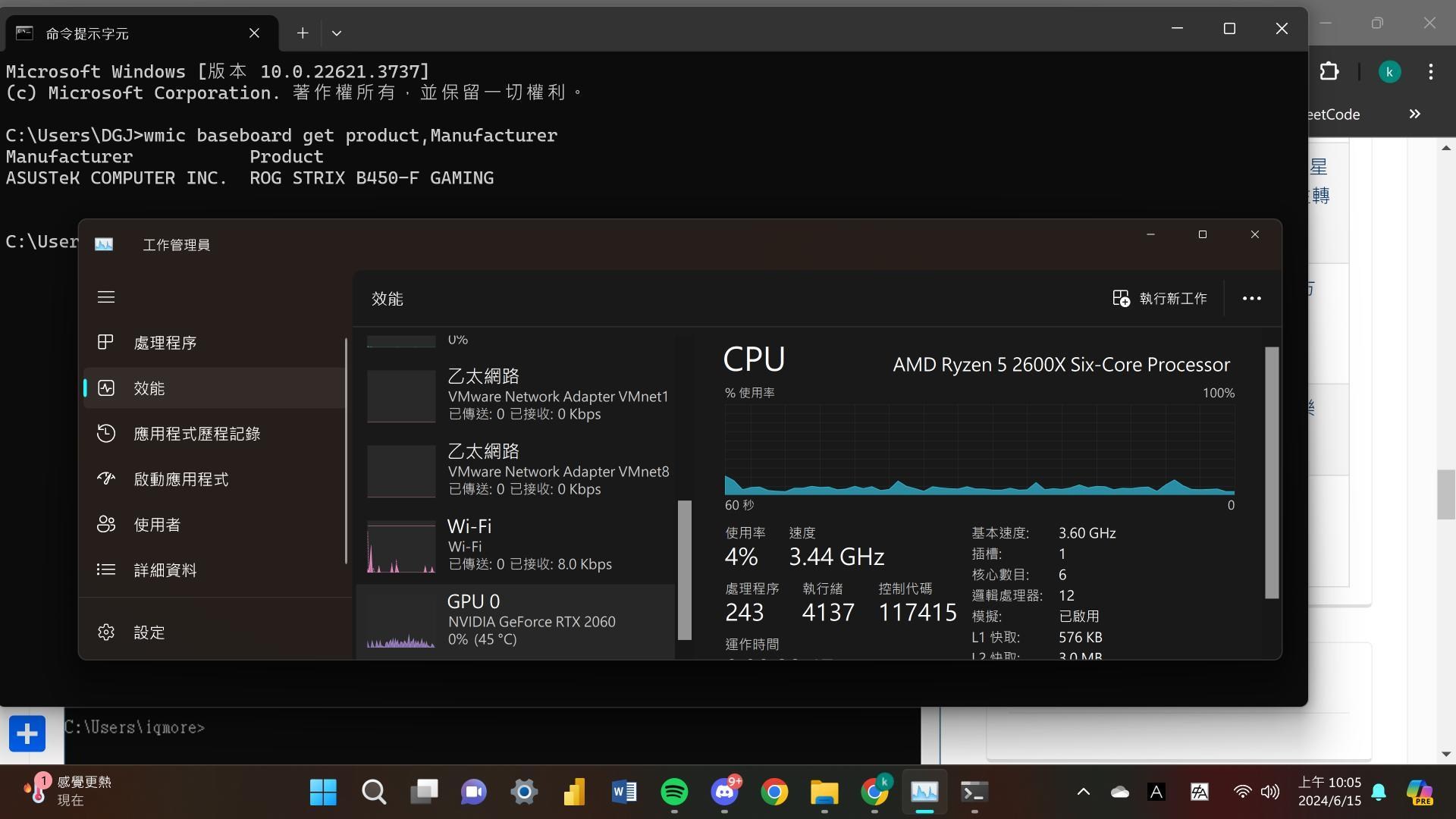1456x819 pixels.
Task: Open Startup apps sidebar page
Action: click(x=180, y=479)
